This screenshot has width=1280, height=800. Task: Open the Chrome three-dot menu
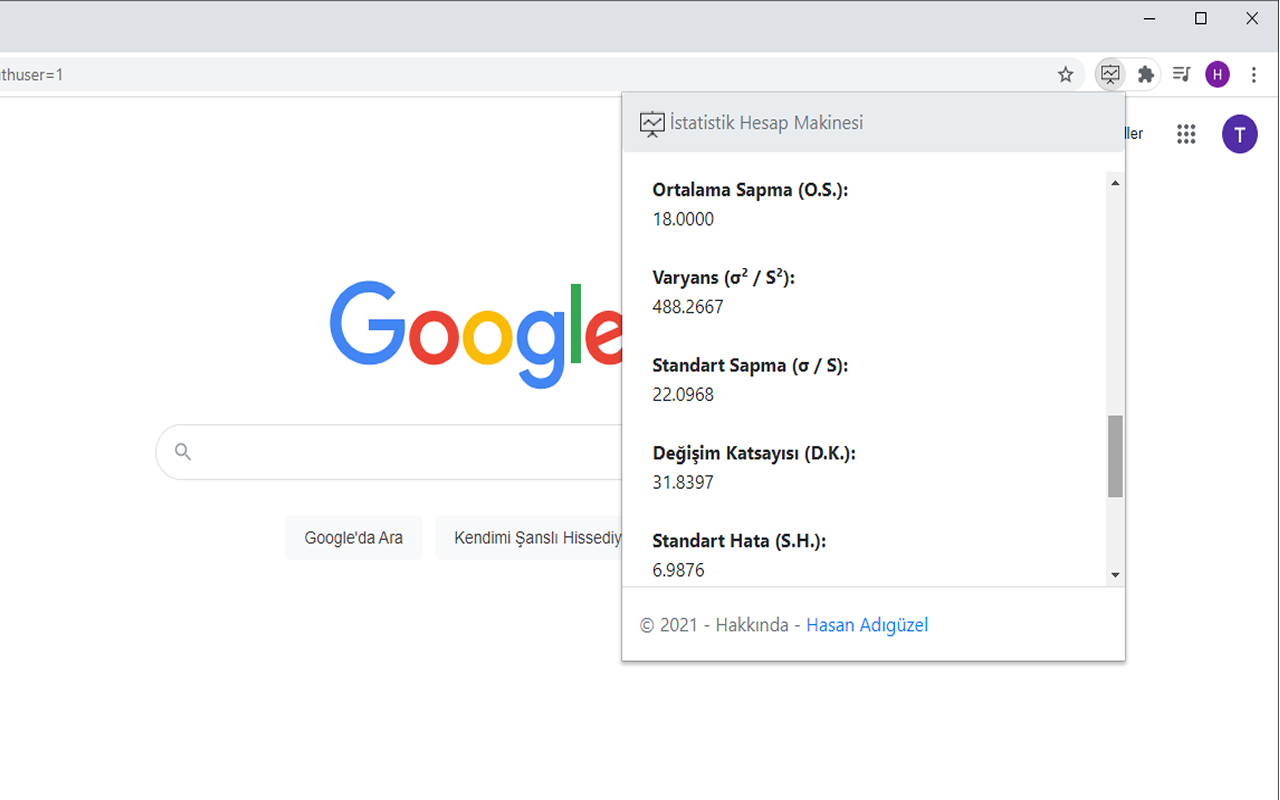coord(1254,74)
